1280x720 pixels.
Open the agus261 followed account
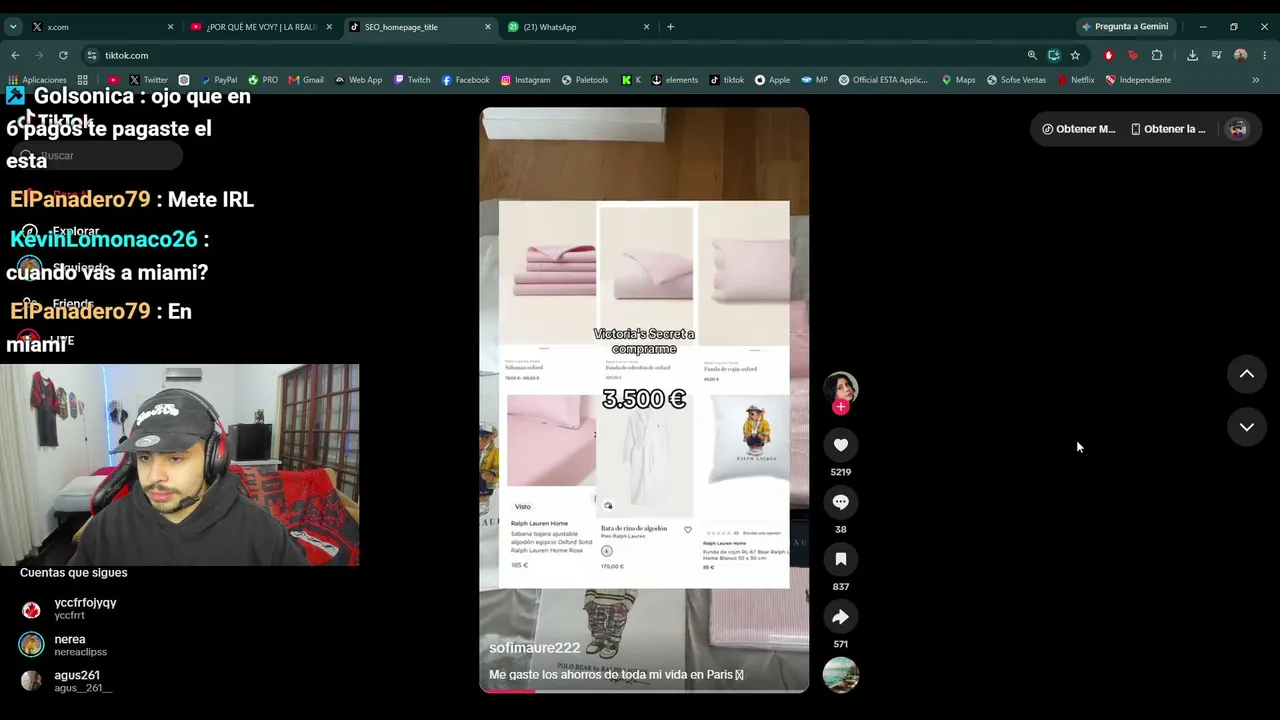tap(68, 681)
